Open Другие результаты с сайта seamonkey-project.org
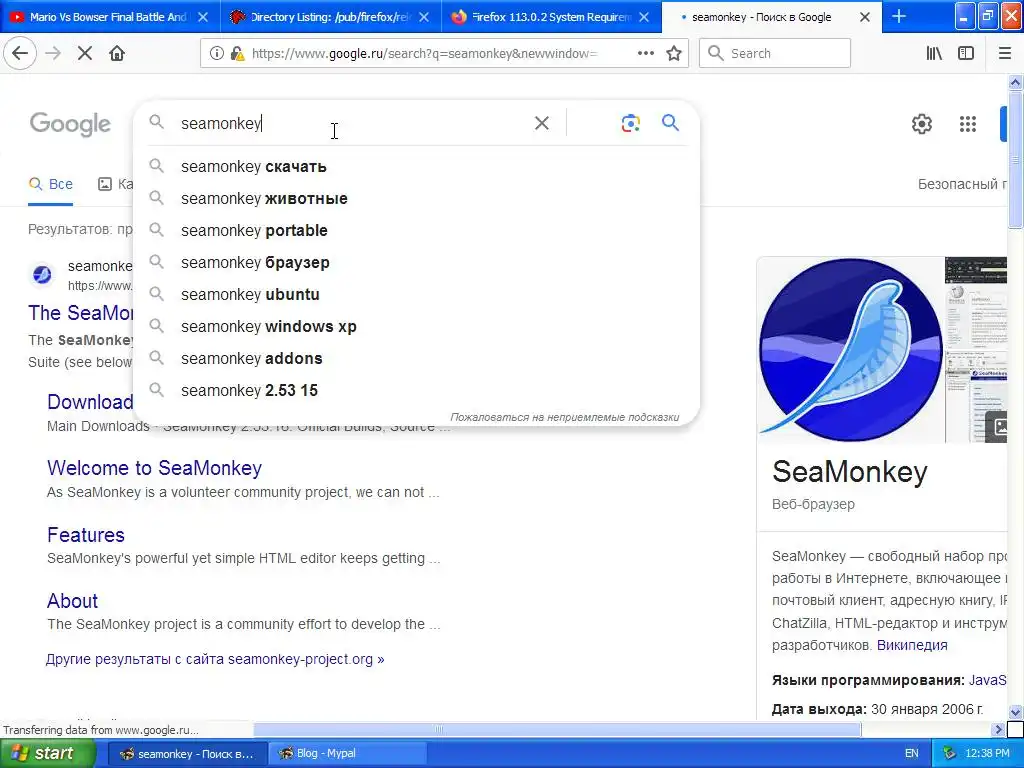 [x=215, y=659]
